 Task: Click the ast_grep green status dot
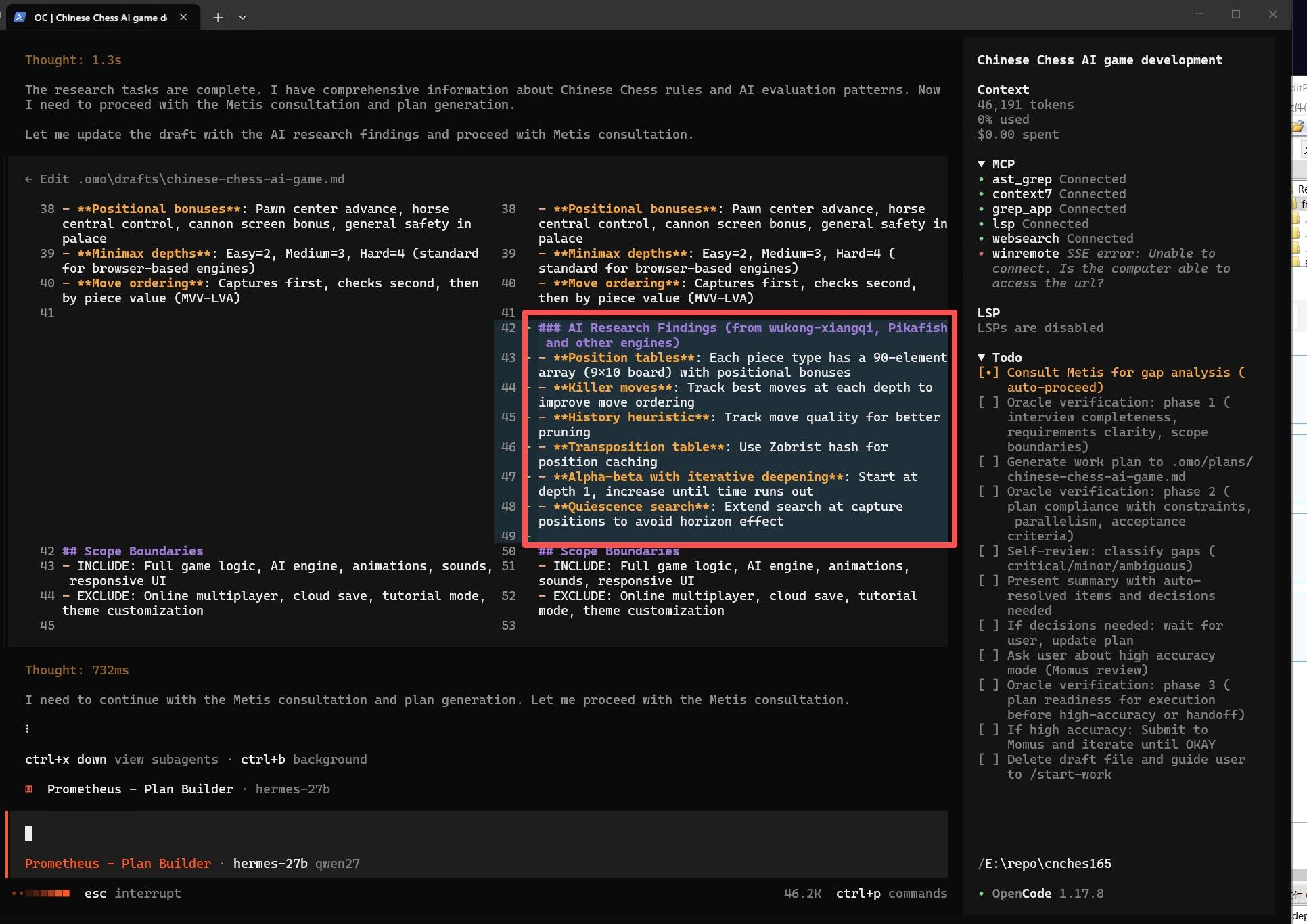(x=981, y=179)
